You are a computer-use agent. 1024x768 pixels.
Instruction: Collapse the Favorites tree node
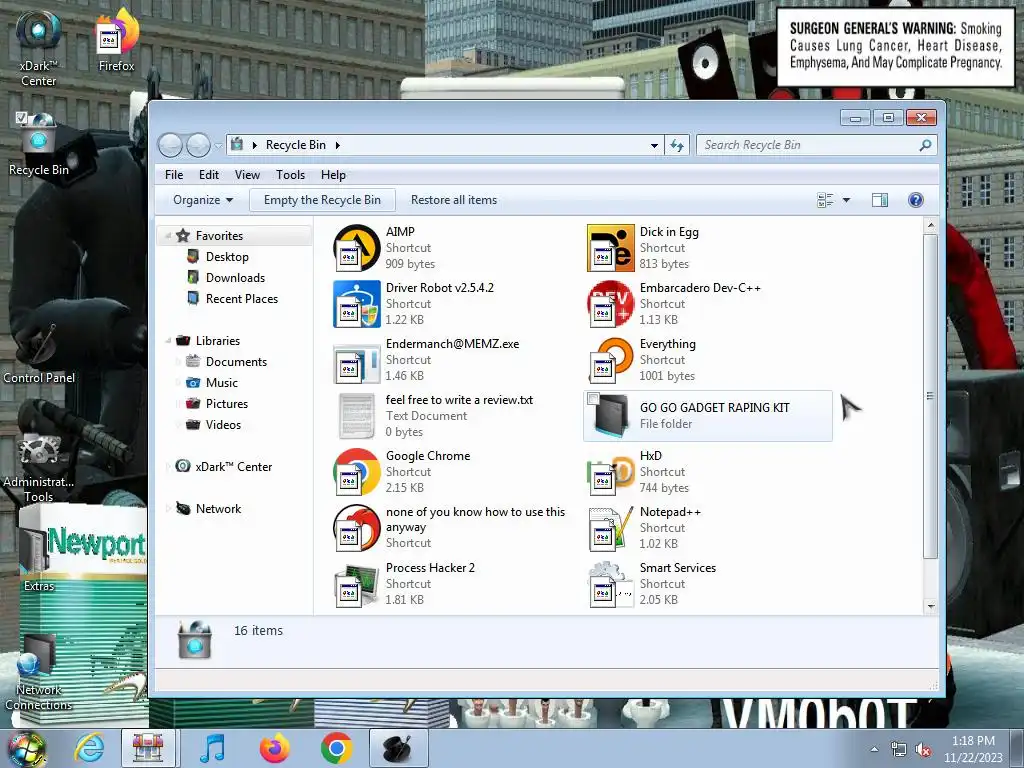(x=168, y=236)
